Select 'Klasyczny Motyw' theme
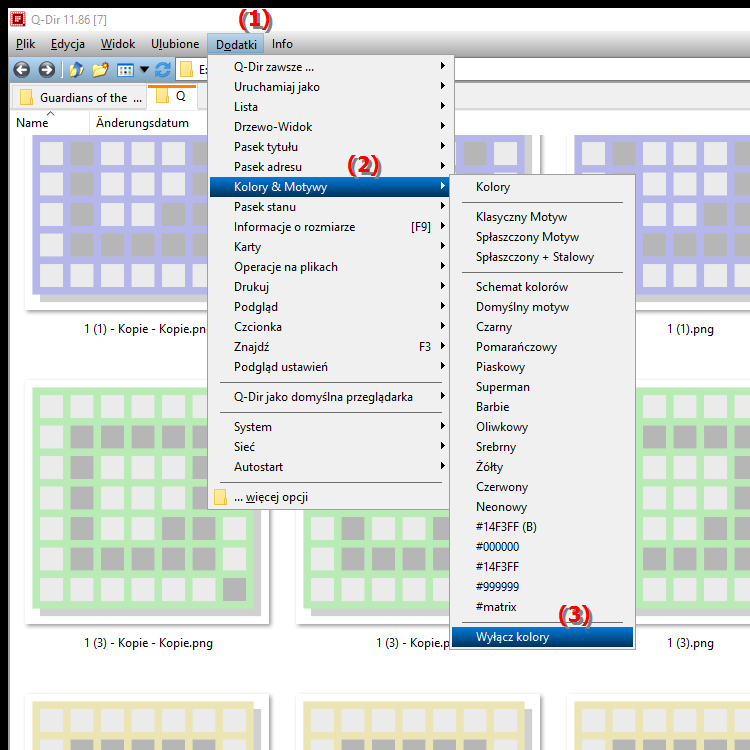Viewport: 750px width, 750px height. (x=542, y=217)
